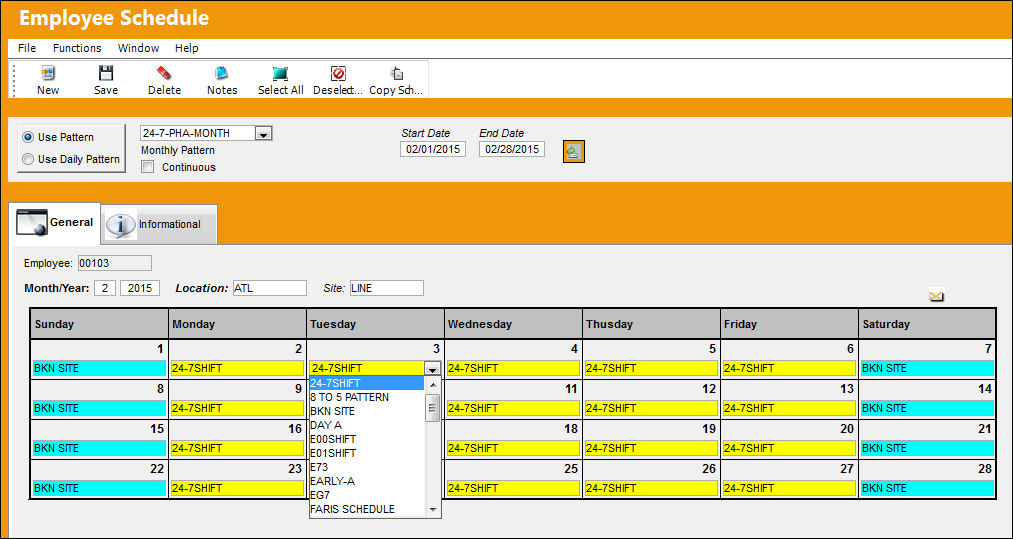Switch to the General tab
This screenshot has height=539, width=1013.
[56, 223]
